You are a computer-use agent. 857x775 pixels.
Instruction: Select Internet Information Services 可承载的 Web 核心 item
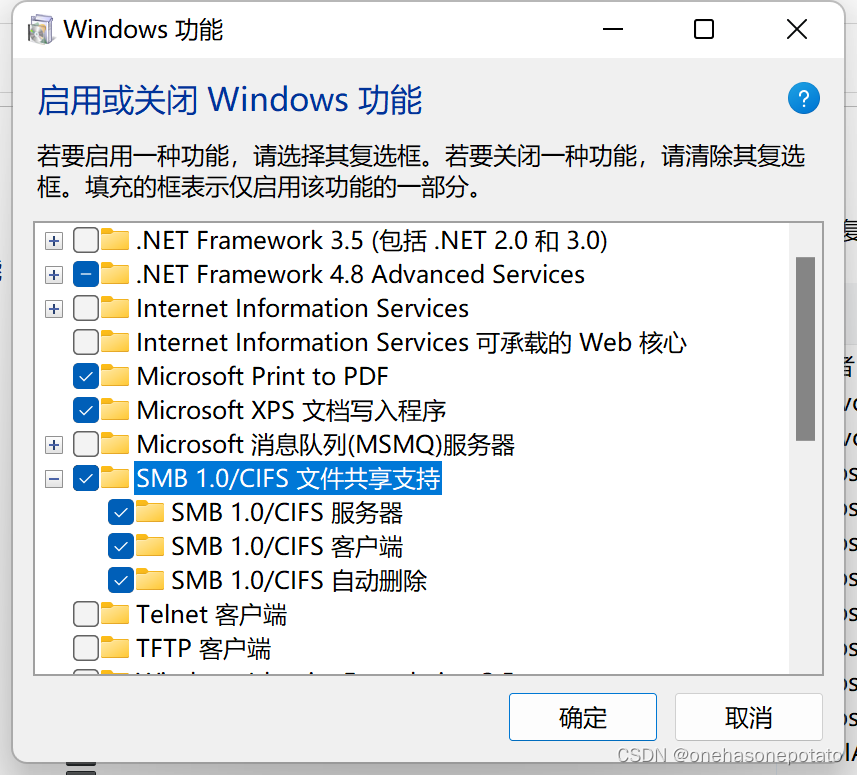(x=411, y=343)
